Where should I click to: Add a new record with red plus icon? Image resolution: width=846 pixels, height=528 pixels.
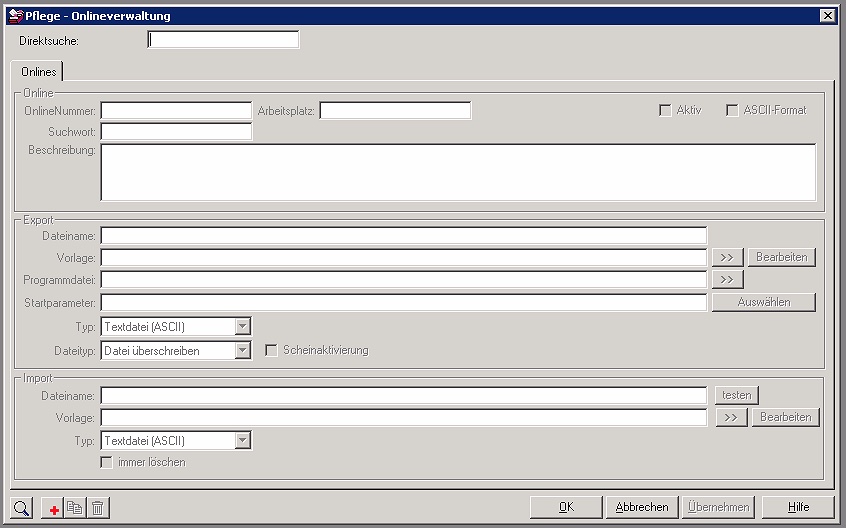click(x=53, y=508)
